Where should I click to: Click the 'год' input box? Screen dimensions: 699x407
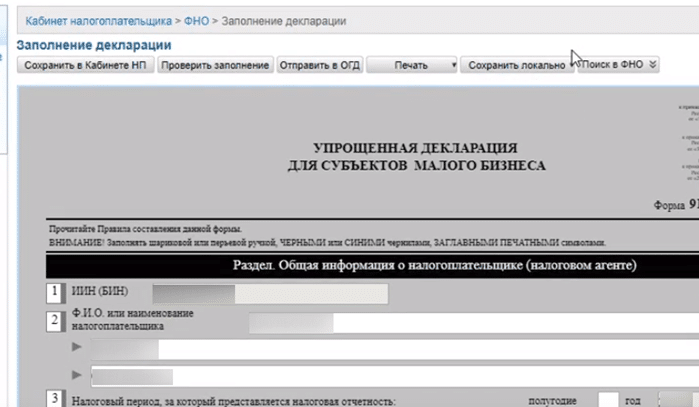(x=678, y=399)
